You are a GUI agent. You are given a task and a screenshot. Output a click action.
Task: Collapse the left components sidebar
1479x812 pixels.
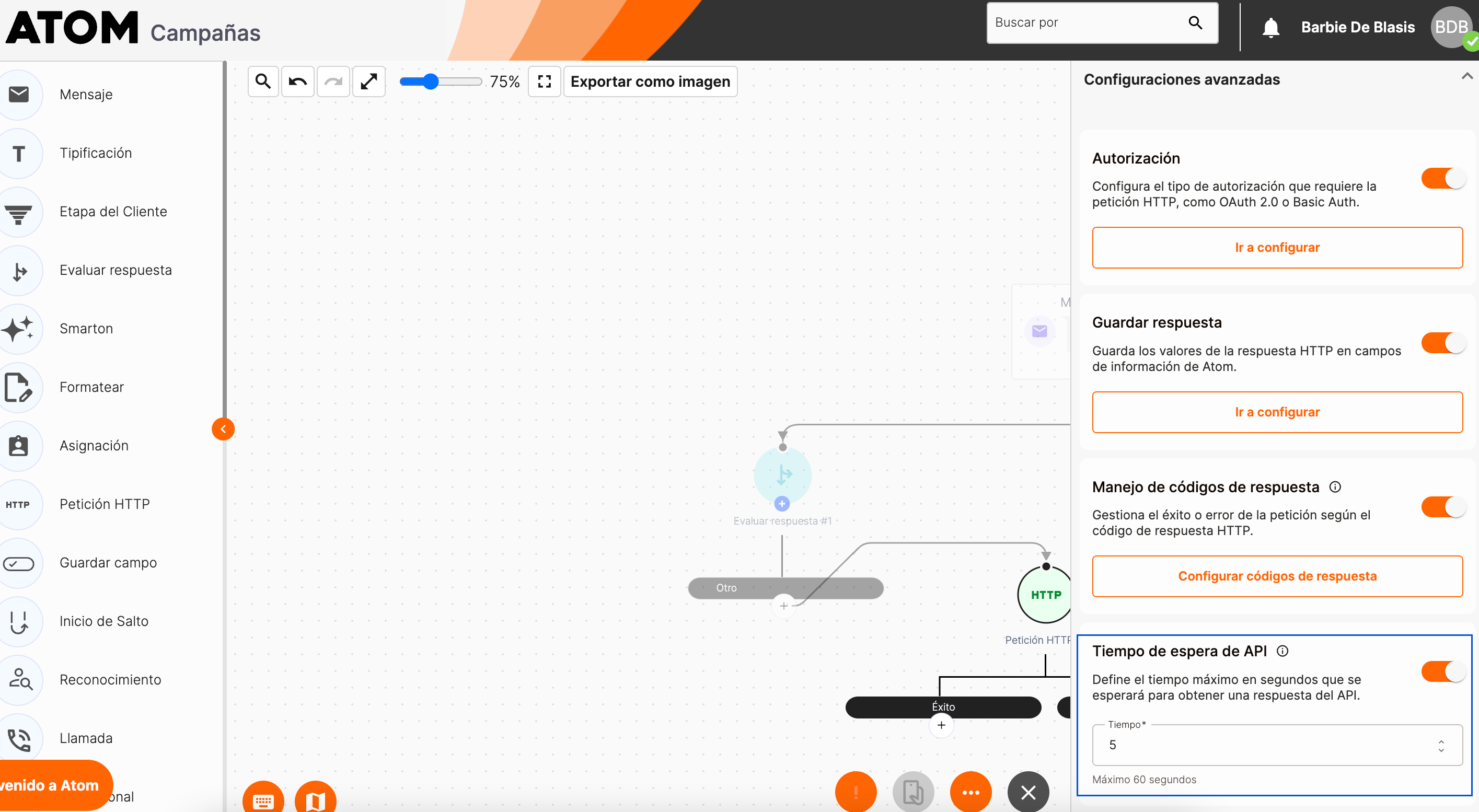point(223,429)
